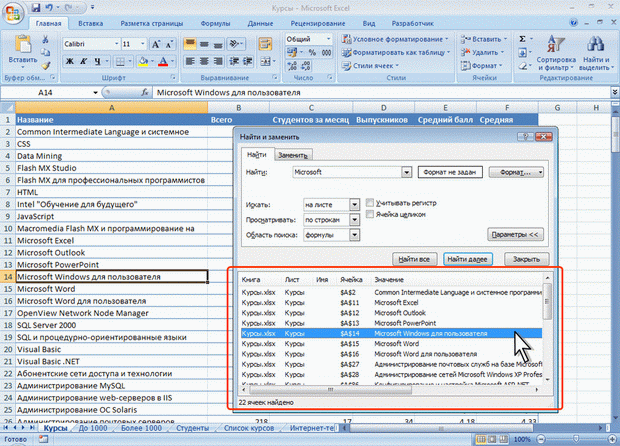Open Sort and Filter menu

556,53
